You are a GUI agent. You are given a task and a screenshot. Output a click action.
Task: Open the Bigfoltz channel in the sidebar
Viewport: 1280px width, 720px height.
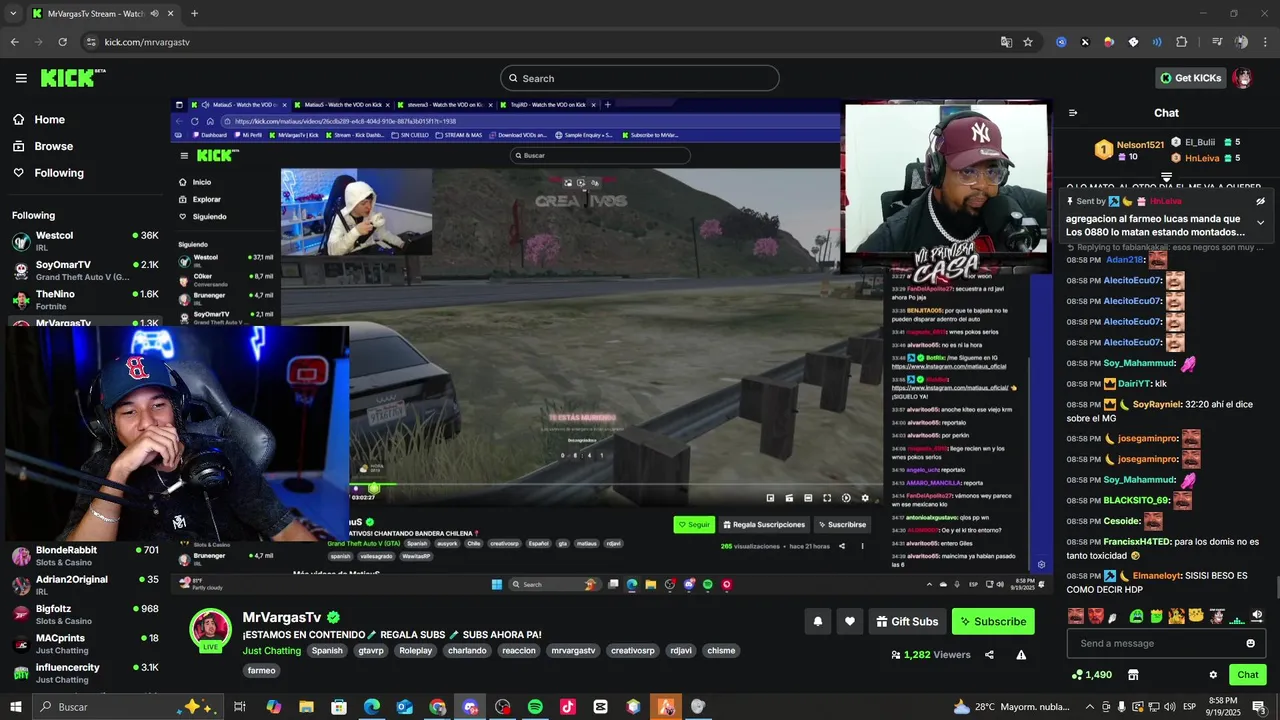tap(85, 614)
